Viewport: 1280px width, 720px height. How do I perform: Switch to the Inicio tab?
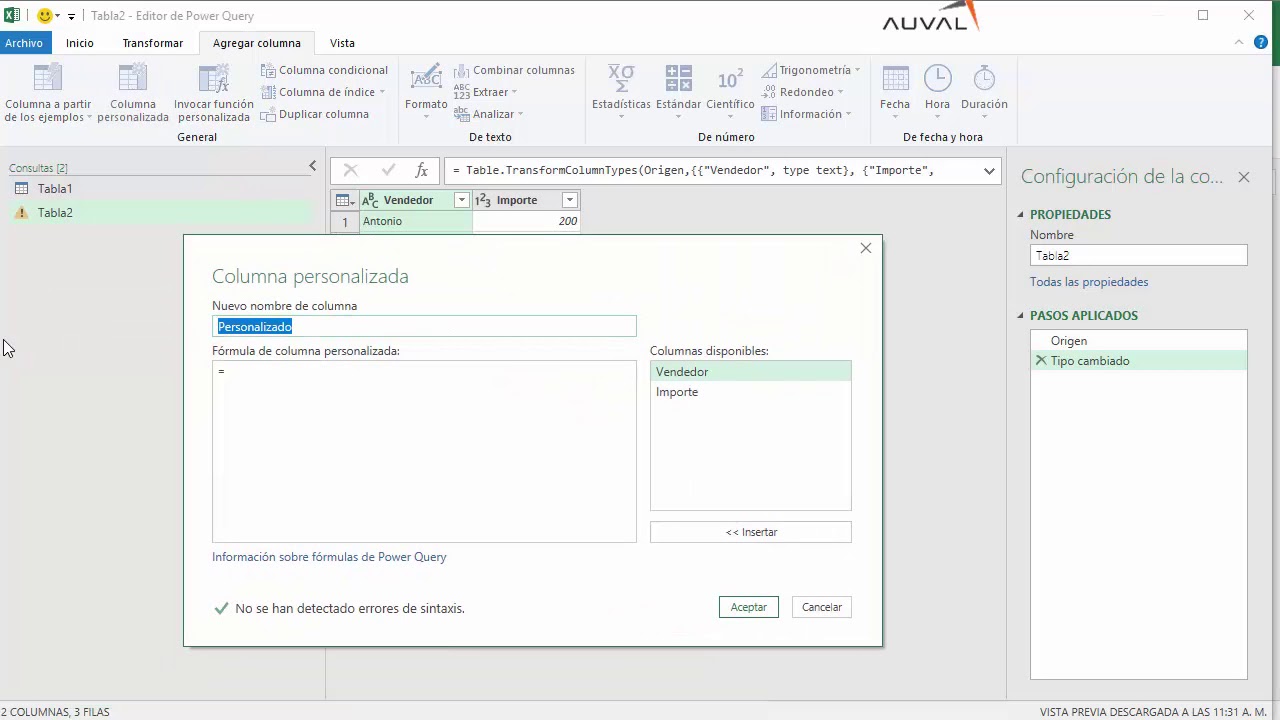click(x=80, y=43)
